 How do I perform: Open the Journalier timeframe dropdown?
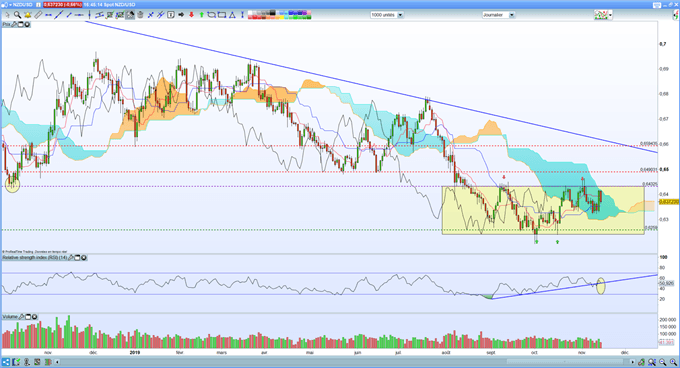tap(499, 15)
